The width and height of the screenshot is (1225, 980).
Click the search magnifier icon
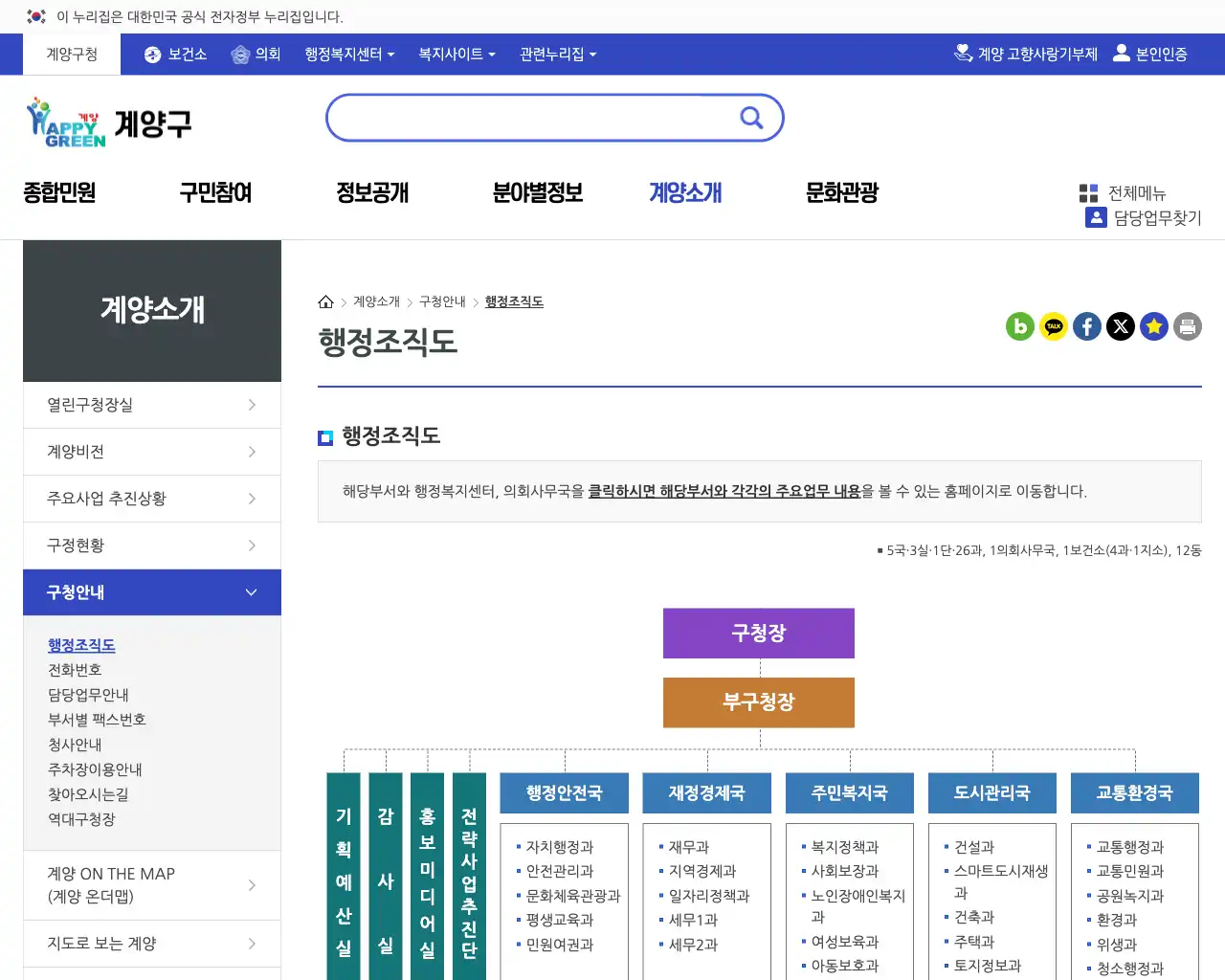tap(751, 117)
